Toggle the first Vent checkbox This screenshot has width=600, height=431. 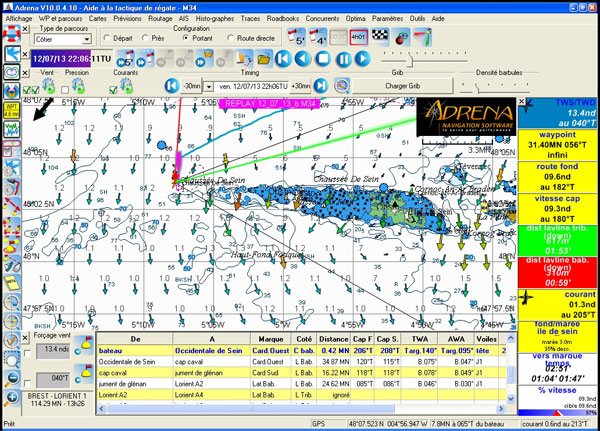[26, 90]
